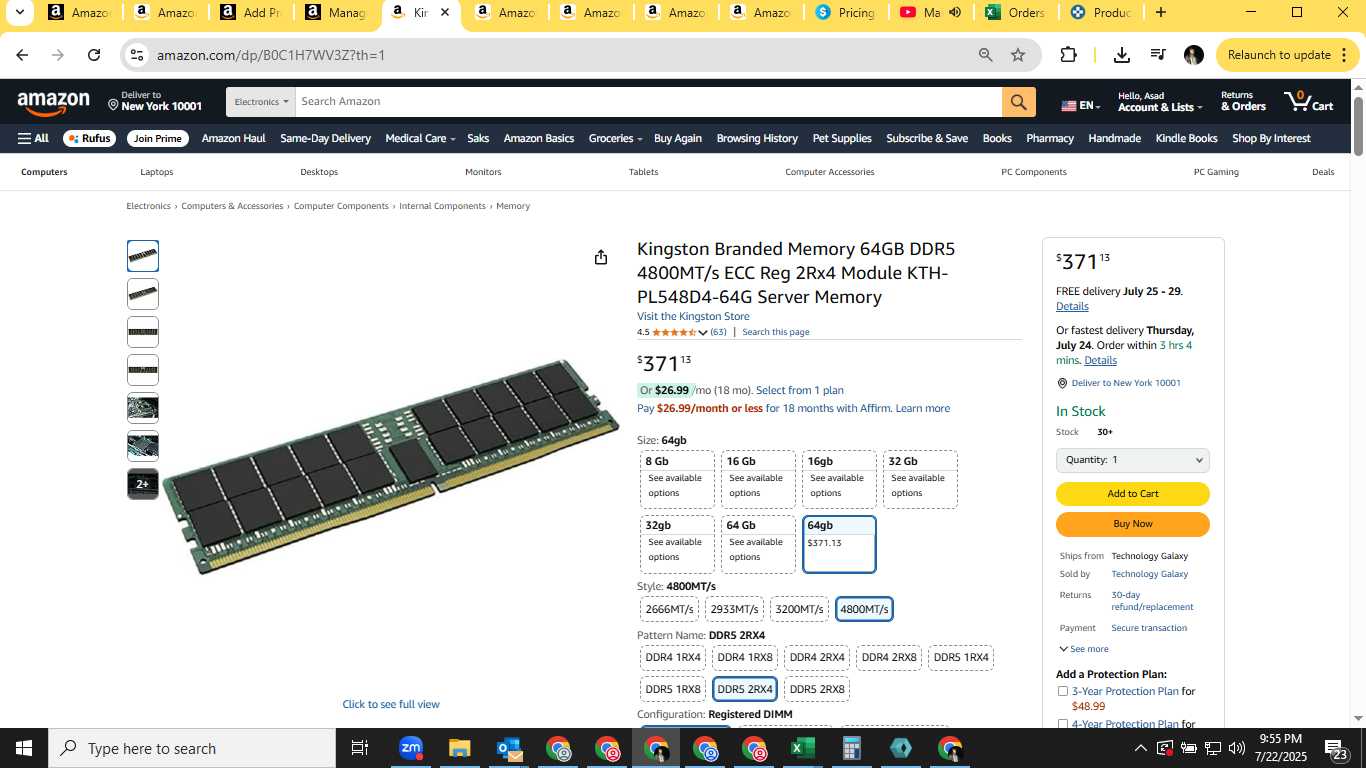Screen dimensions: 1366x768
Task: Reload the page
Action: click(x=94, y=55)
